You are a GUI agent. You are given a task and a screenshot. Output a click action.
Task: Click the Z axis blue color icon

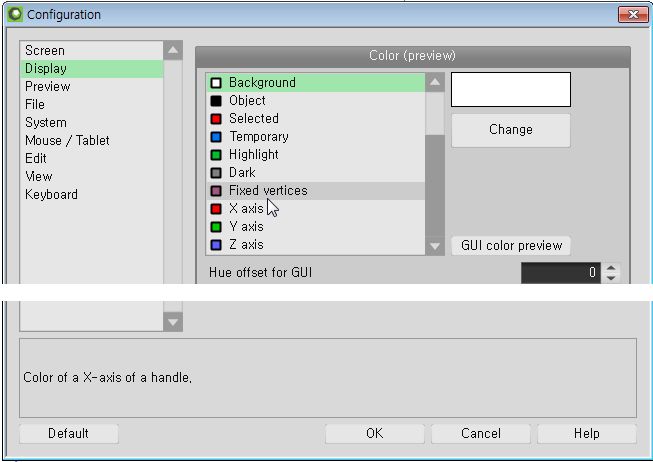pyautogui.click(x=216, y=245)
